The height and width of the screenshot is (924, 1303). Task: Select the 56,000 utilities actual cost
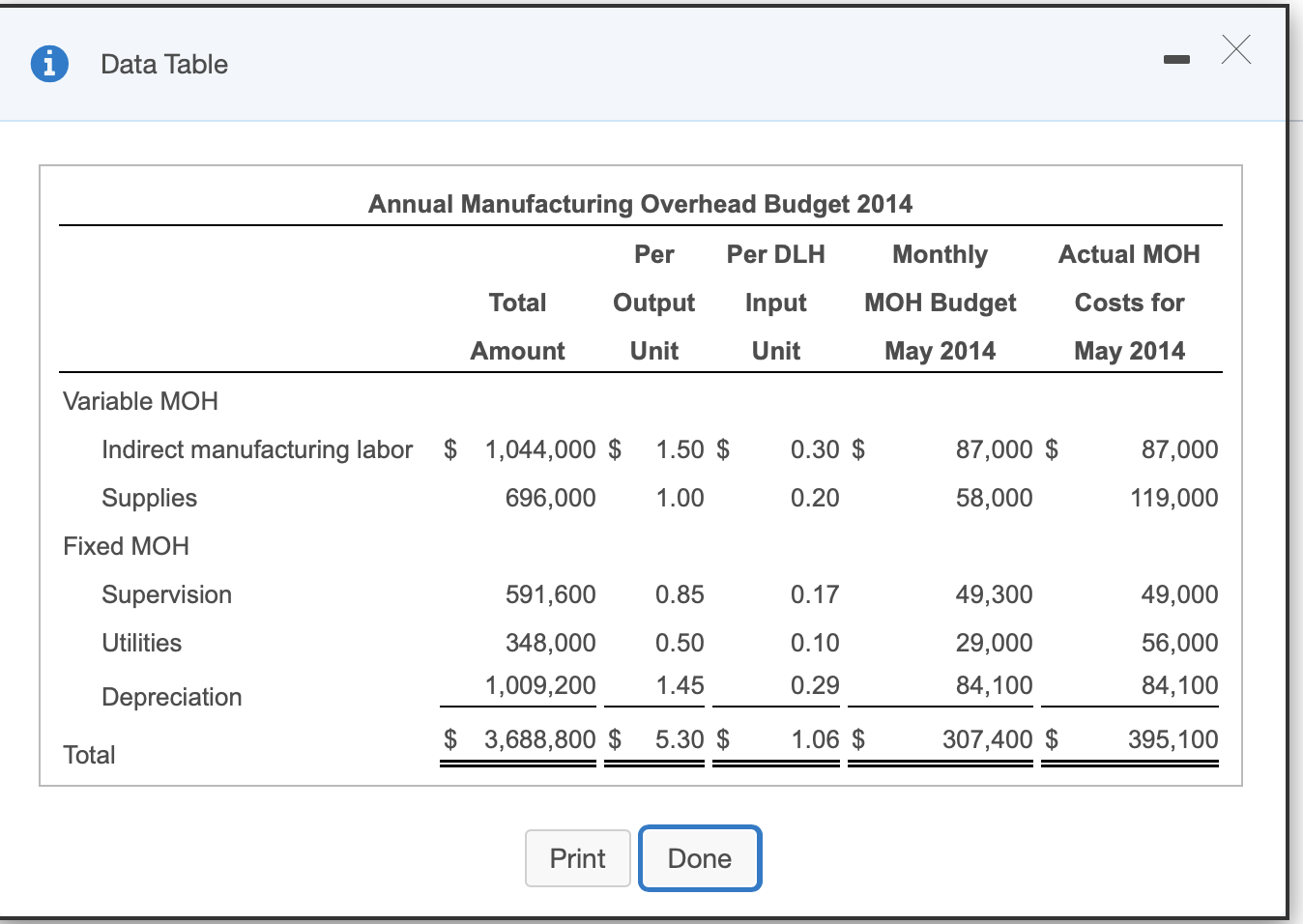pos(1180,643)
